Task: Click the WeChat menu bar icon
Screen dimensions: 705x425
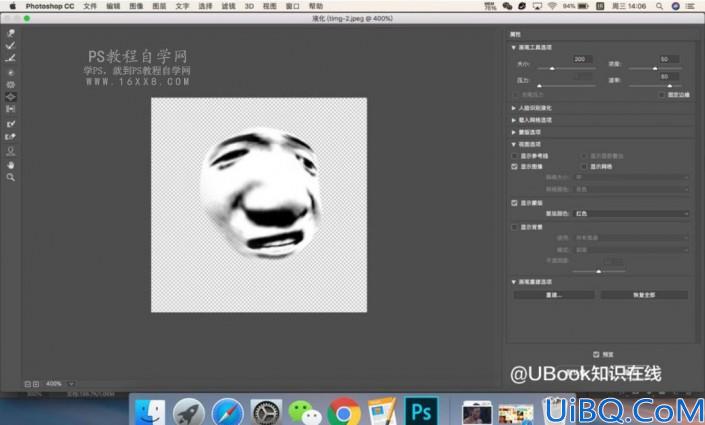Action: coord(507,6)
